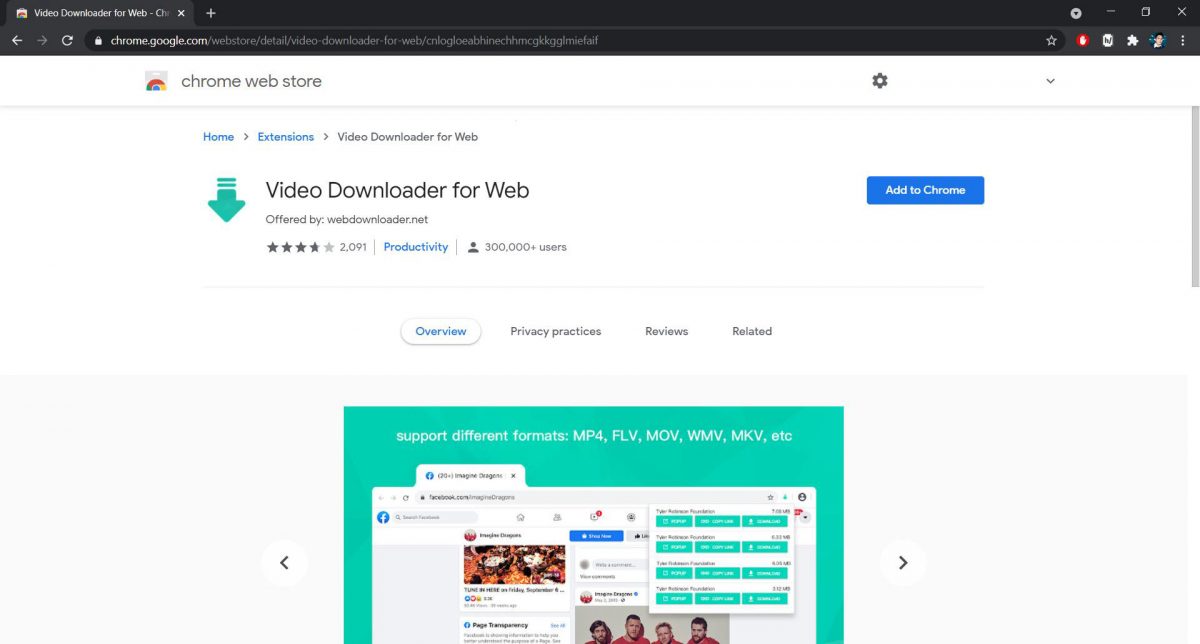Go back using the browser back arrow
Viewport: 1200px width, 644px height.
click(x=17, y=40)
